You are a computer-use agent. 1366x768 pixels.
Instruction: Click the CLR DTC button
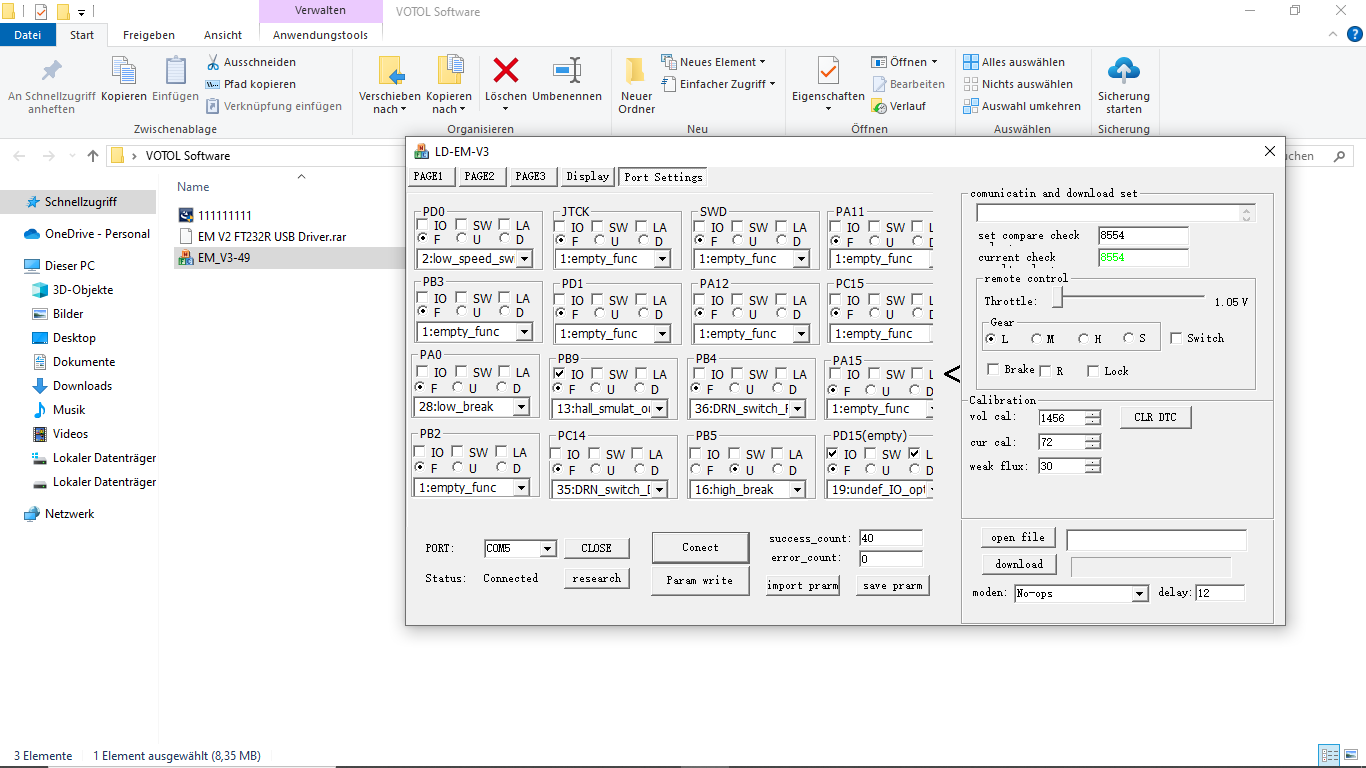pyautogui.click(x=1155, y=418)
